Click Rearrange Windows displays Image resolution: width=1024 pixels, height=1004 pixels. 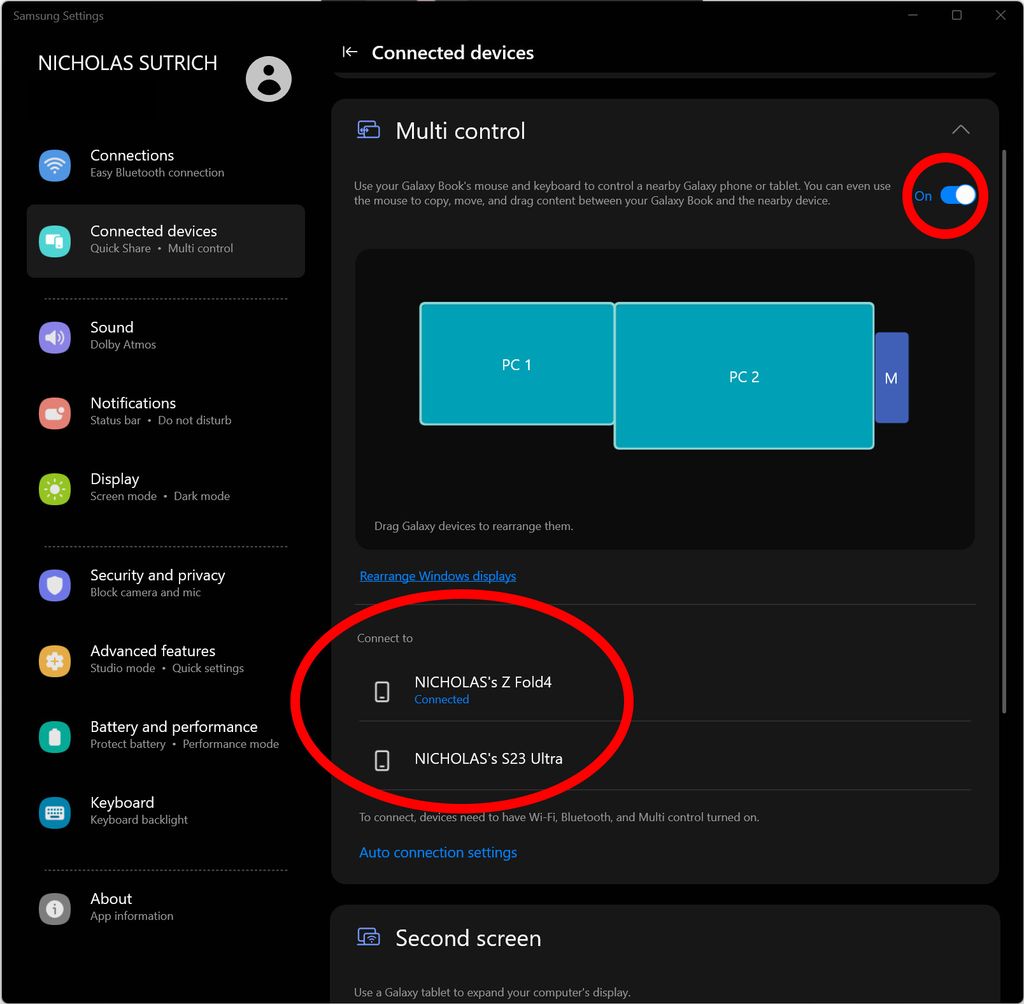[437, 576]
